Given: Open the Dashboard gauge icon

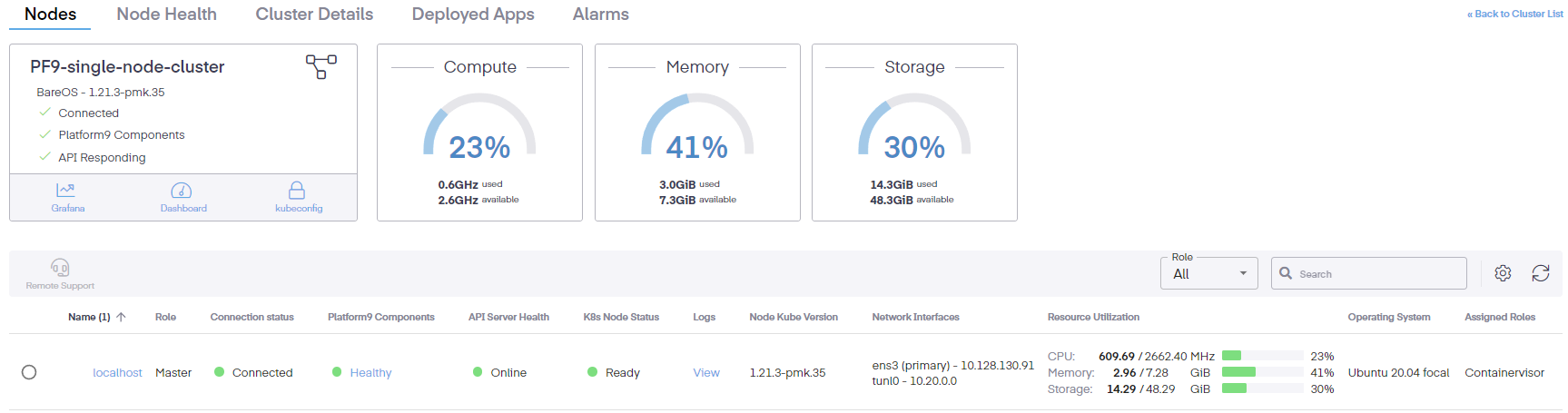Looking at the screenshot, I should tap(182, 191).
